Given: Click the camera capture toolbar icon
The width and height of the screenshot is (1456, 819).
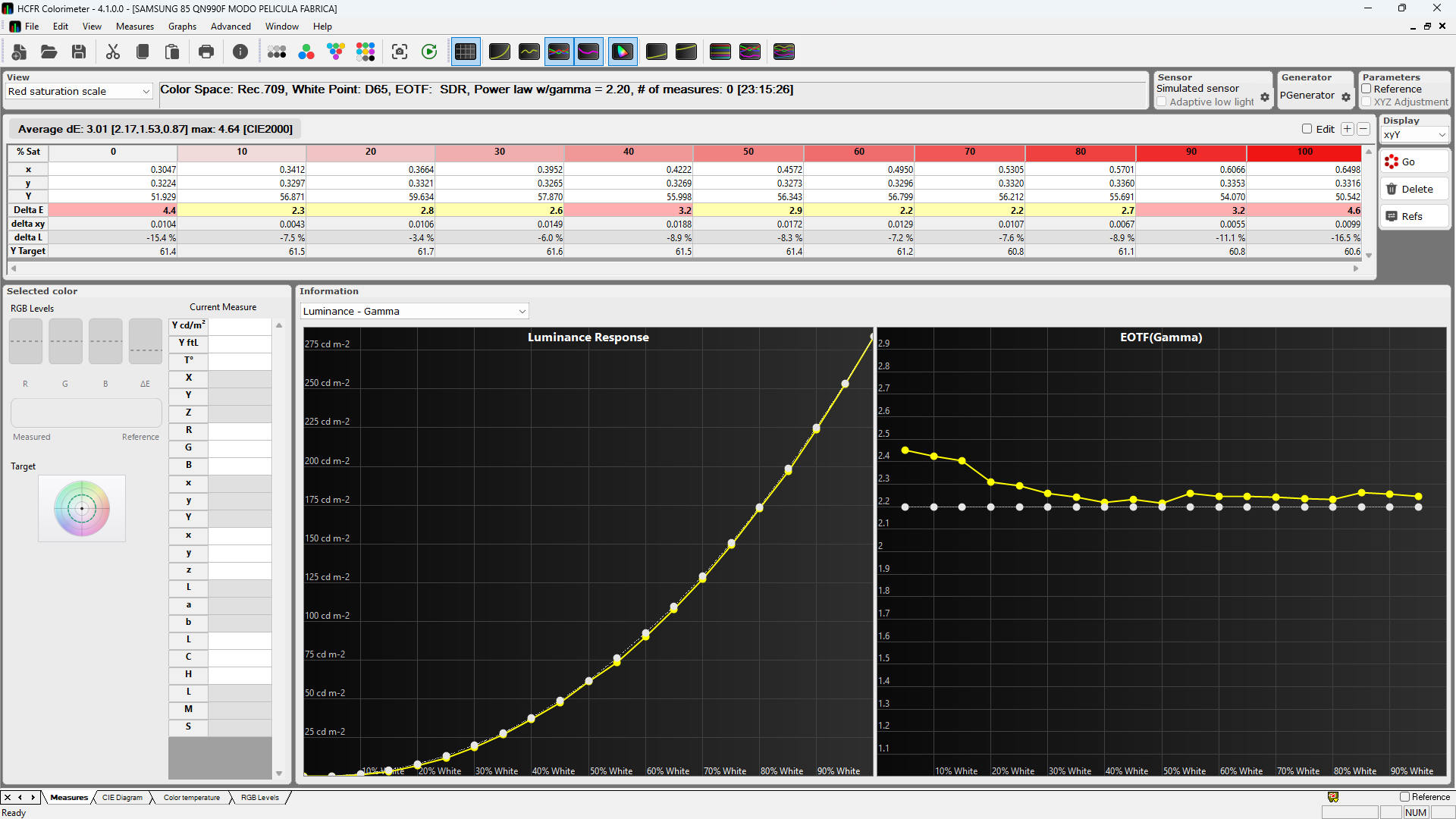Looking at the screenshot, I should point(400,52).
